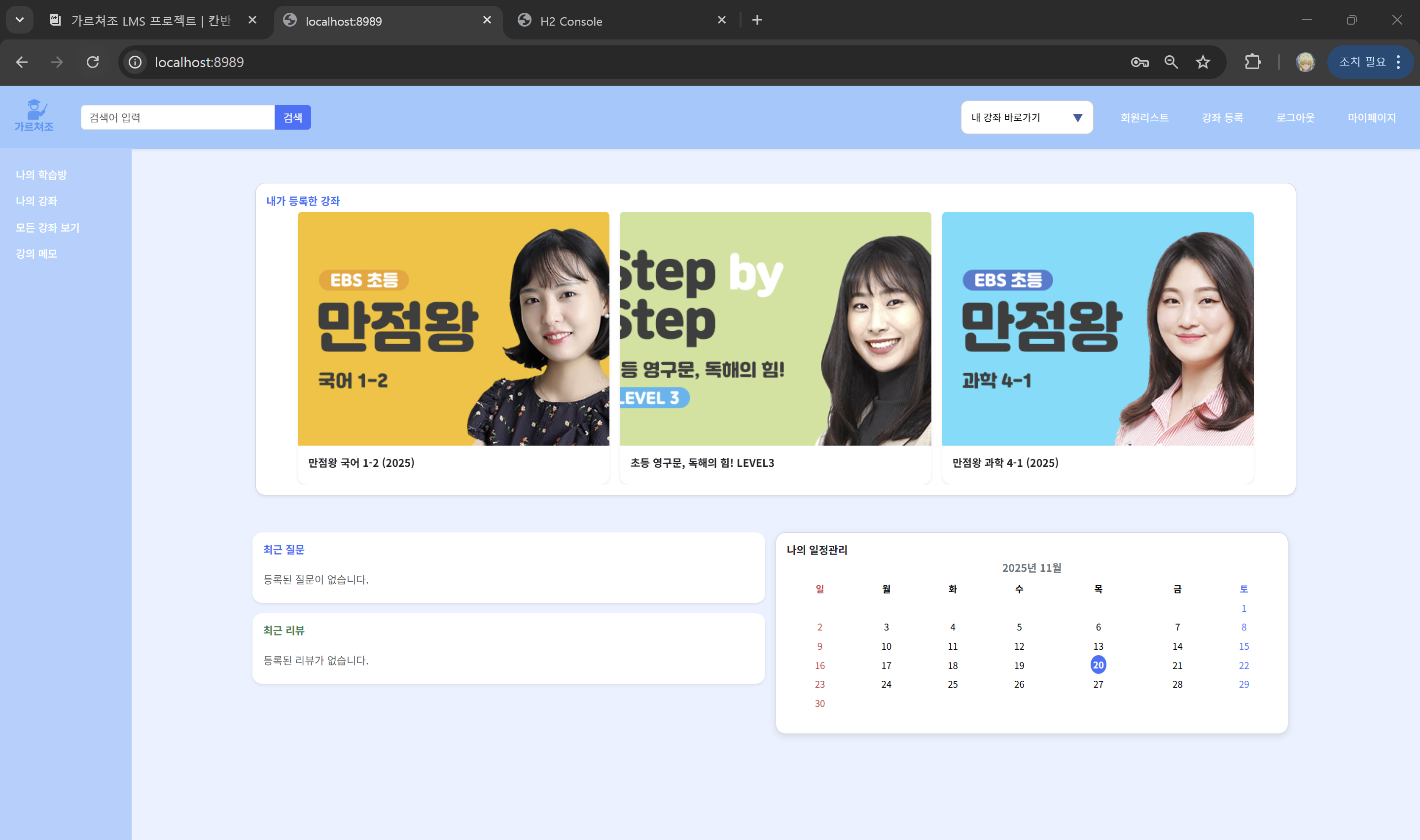This screenshot has width=1420, height=840.
Task: Click the site info icon in address bar
Action: tap(134, 62)
